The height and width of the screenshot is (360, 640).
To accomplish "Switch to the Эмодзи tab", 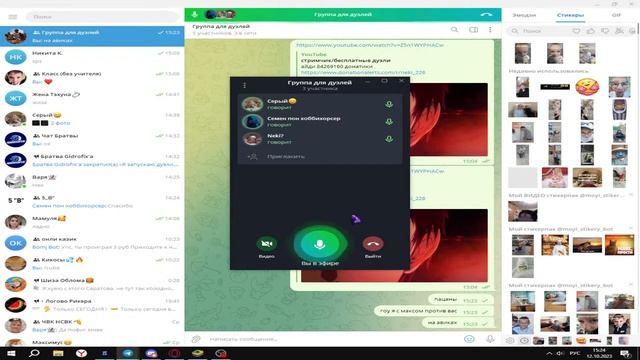I will point(524,15).
